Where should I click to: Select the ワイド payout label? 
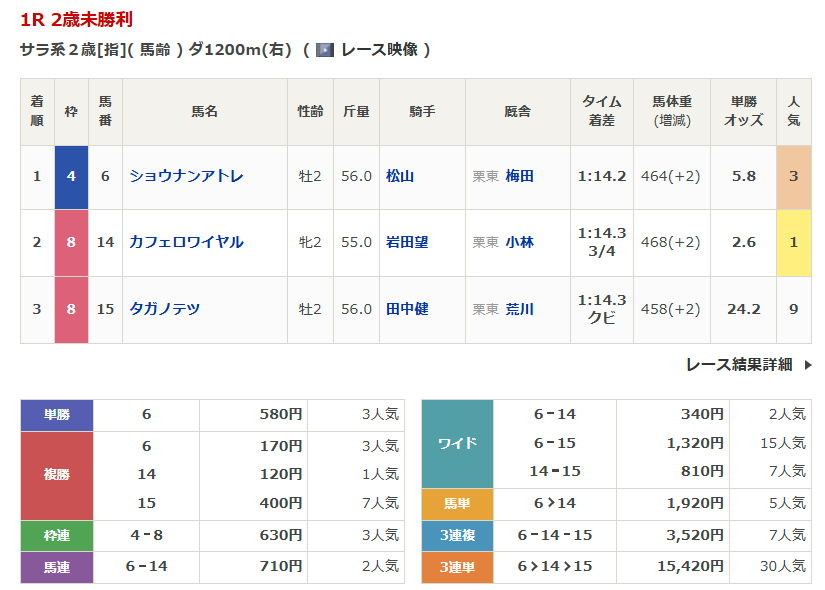[x=457, y=443]
